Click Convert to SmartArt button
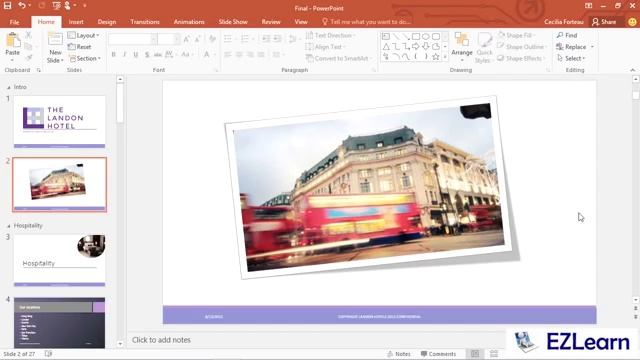 [x=338, y=58]
